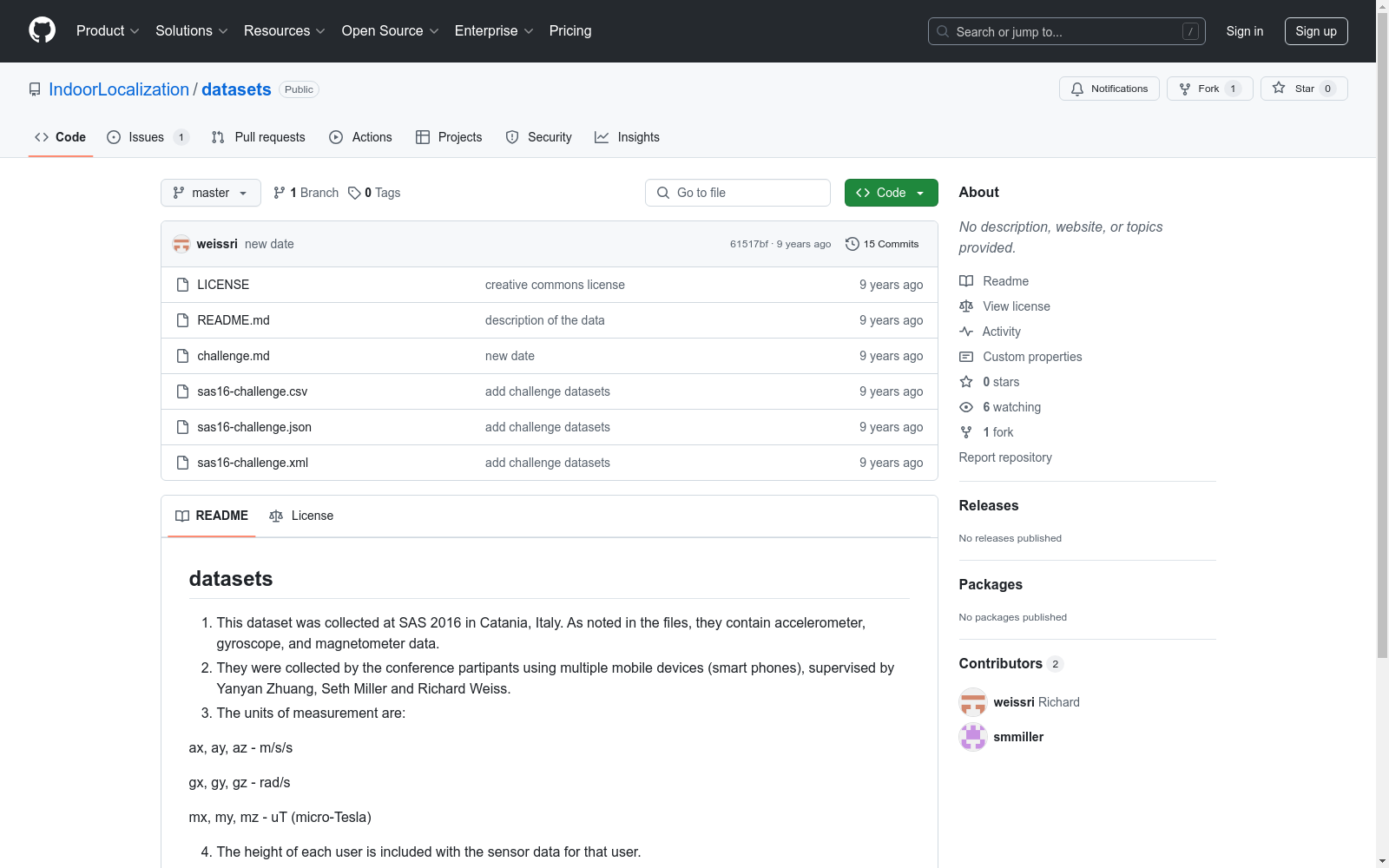Click the weissri author name in commit header
The width and height of the screenshot is (1389, 868).
(x=217, y=244)
